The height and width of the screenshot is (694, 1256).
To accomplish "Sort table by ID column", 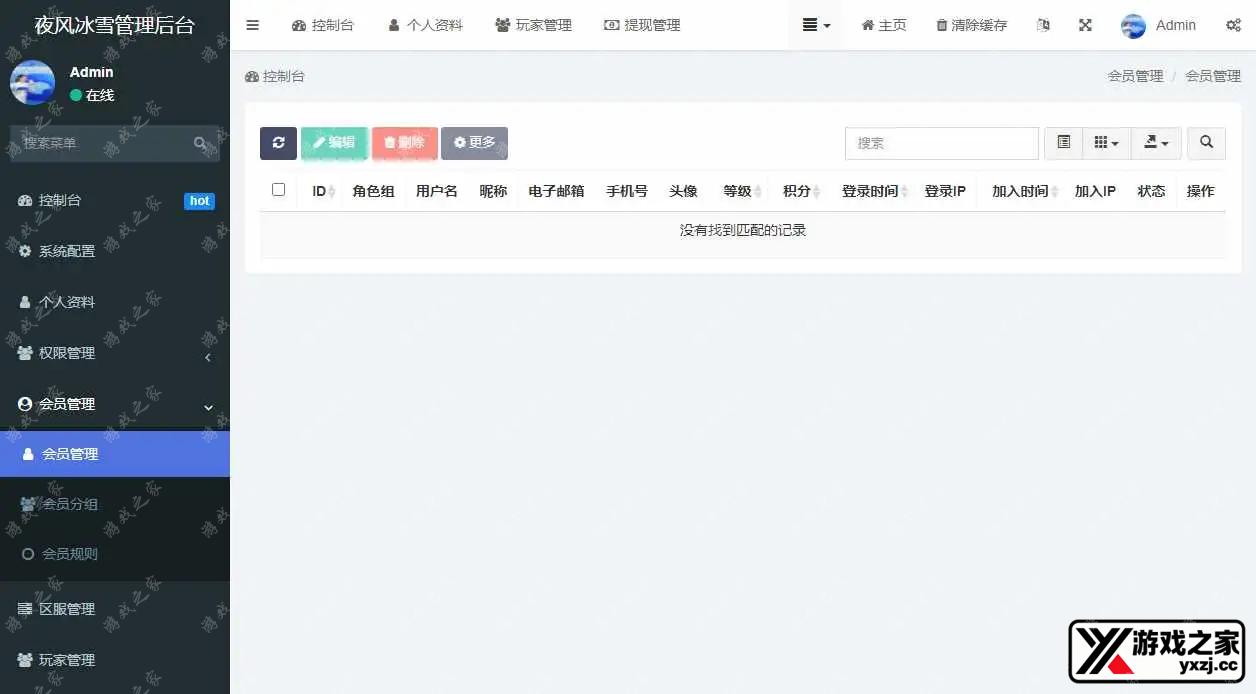I will [320, 191].
